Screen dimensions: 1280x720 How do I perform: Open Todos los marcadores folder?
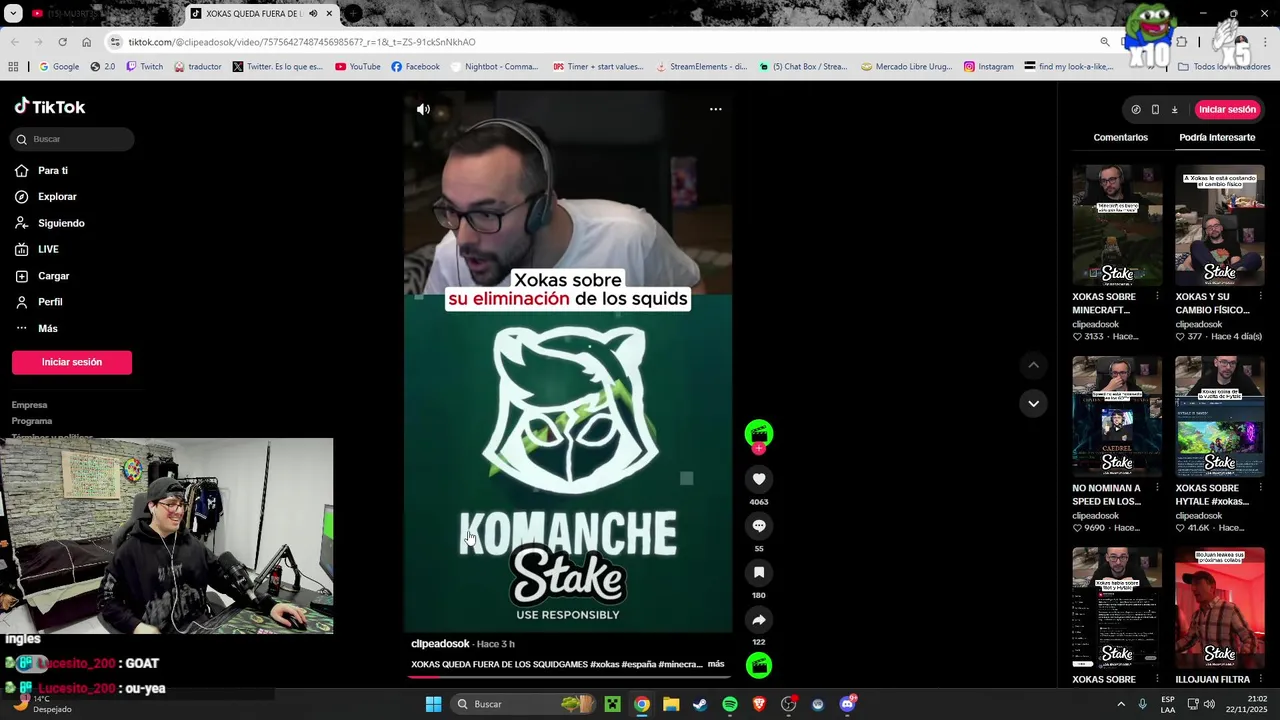pyautogui.click(x=1224, y=67)
